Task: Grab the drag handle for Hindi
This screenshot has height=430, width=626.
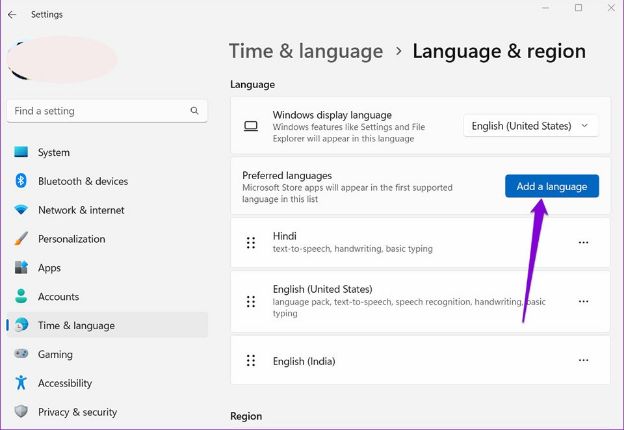Action: (x=251, y=242)
